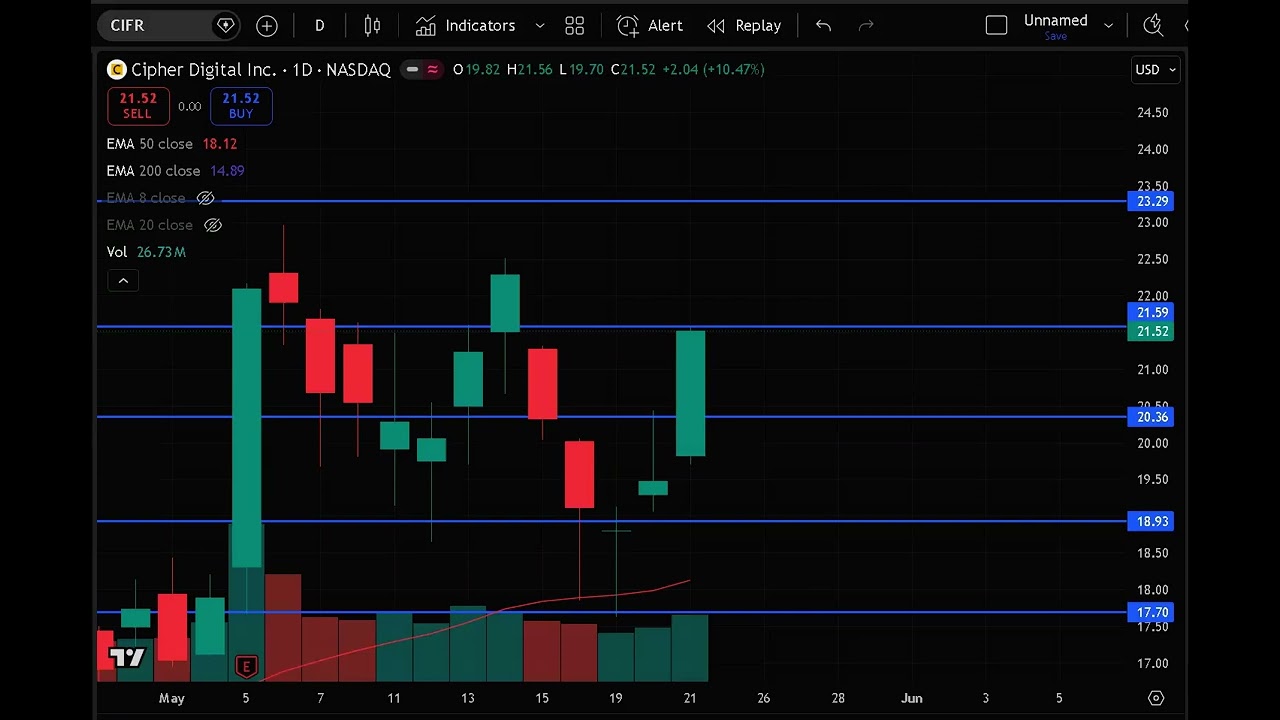
Task: Create a new Alert
Action: [650, 26]
